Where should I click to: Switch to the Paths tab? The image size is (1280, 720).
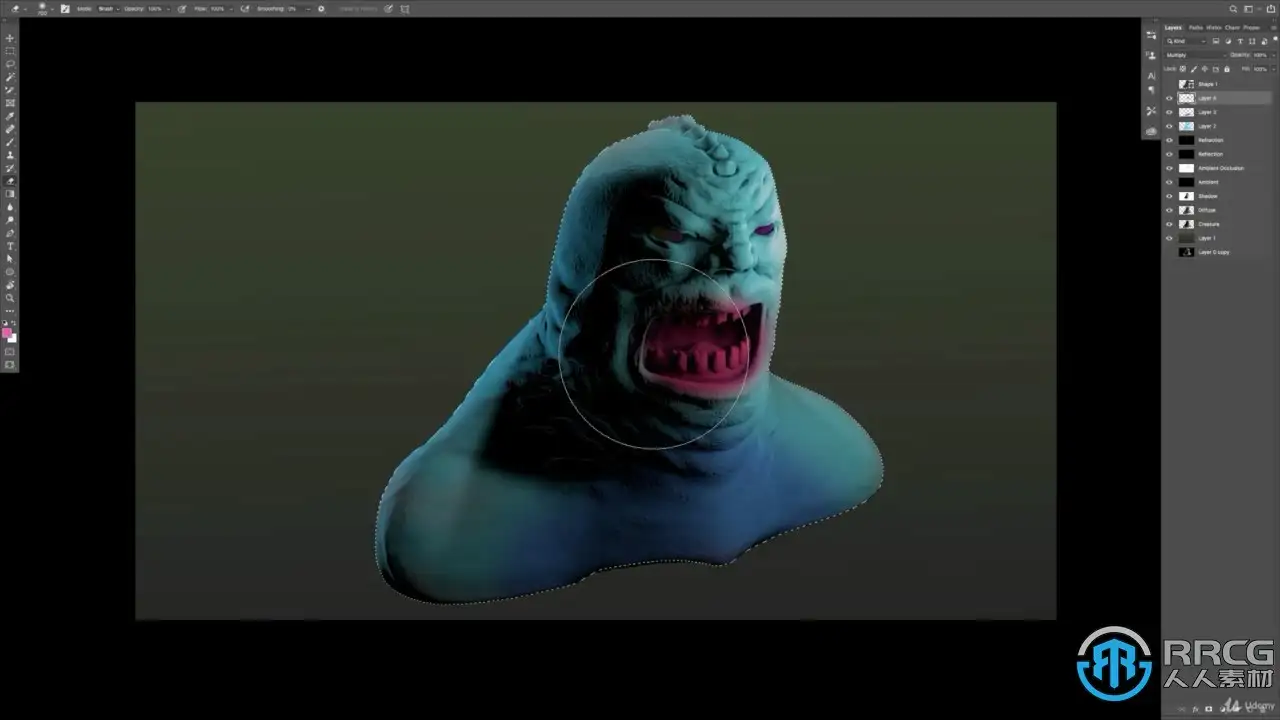(x=1195, y=27)
